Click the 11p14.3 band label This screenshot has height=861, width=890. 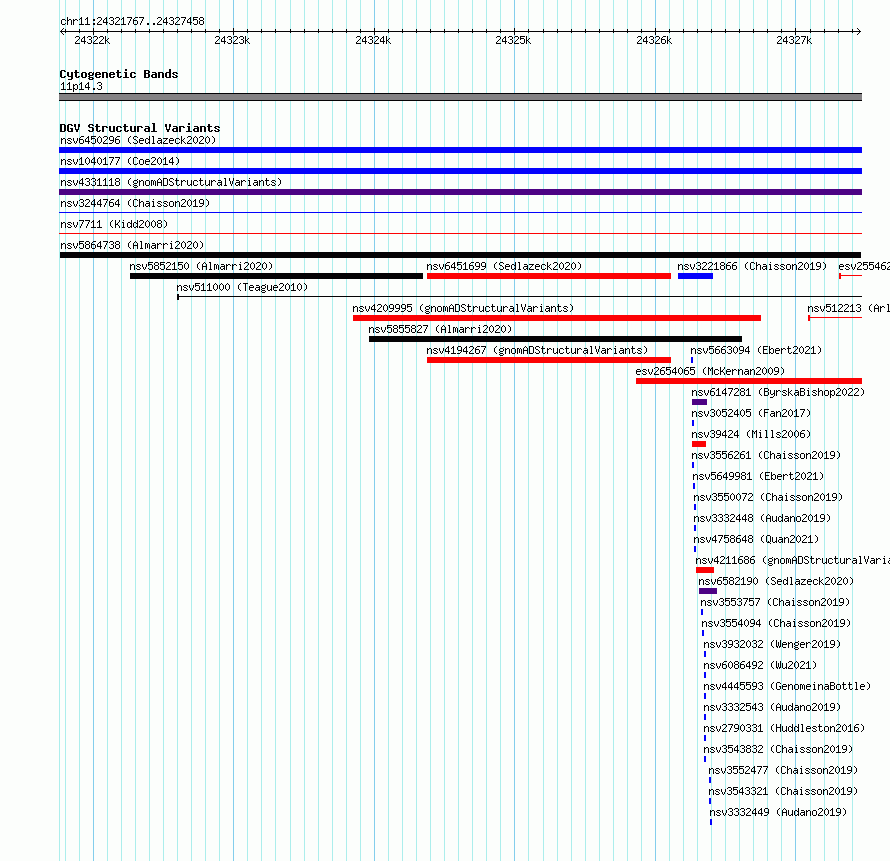[x=81, y=86]
